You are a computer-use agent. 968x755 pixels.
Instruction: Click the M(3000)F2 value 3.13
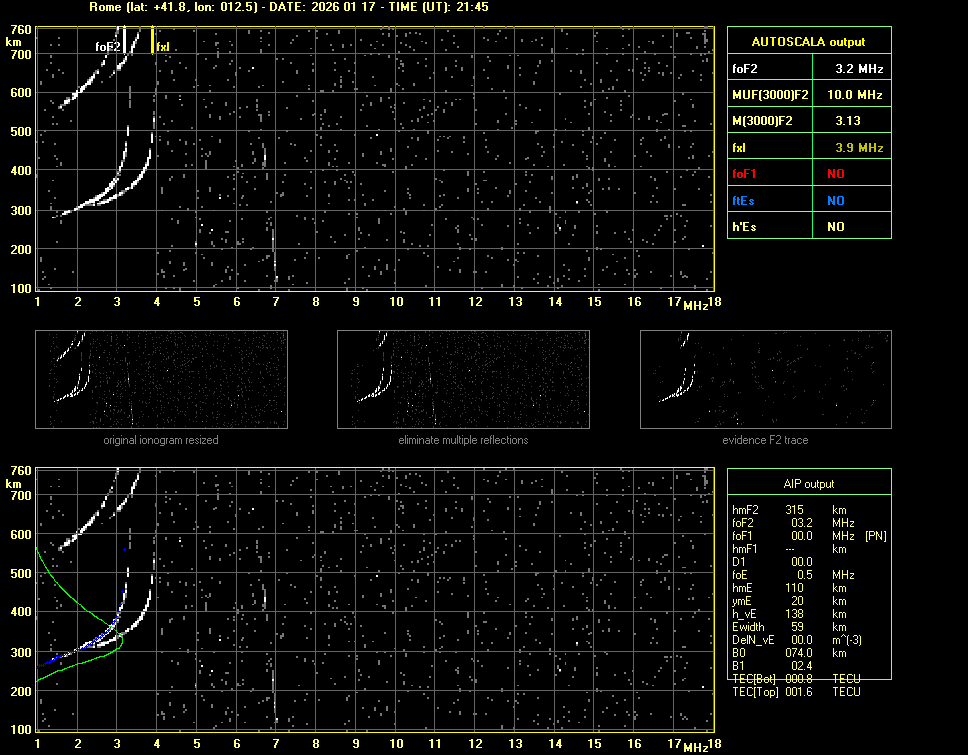click(848, 121)
